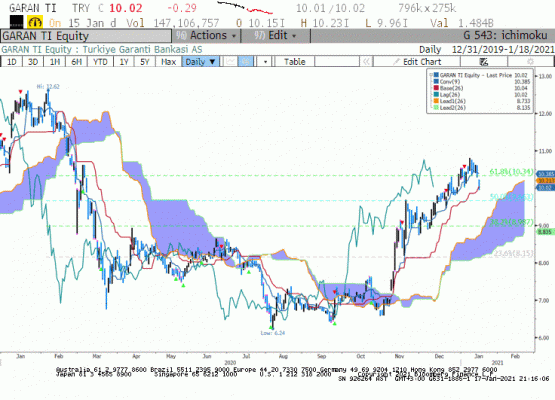Viewport: 555px width, 400px height.
Task: Select the line chart type icon
Action: point(230,62)
